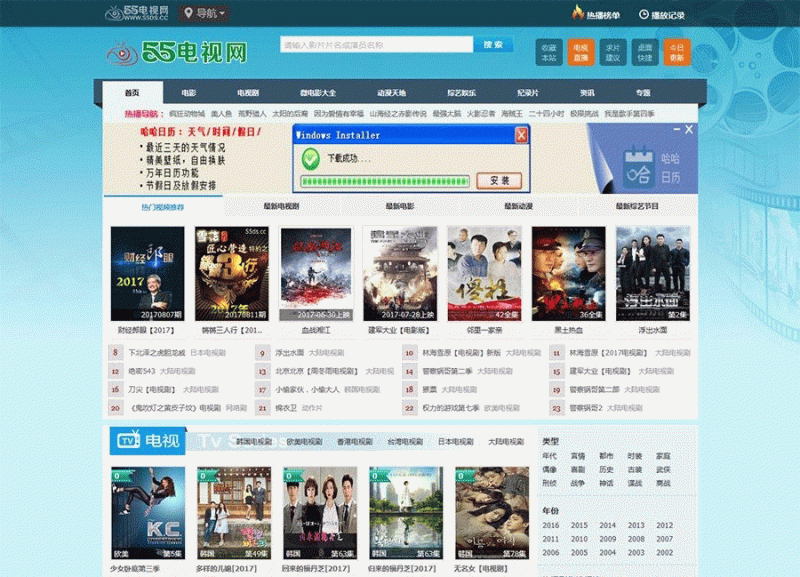
Task: Click the installer download progress bar
Action: (x=385, y=181)
